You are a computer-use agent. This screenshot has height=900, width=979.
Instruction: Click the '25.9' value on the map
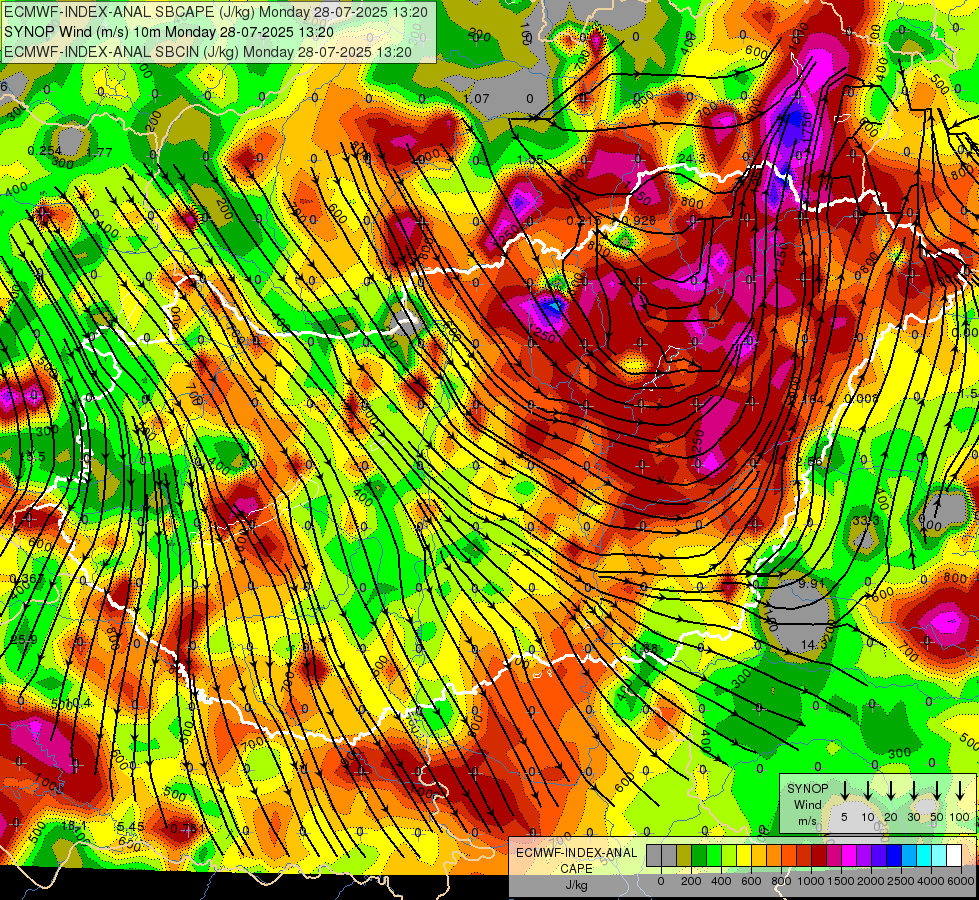point(24,640)
